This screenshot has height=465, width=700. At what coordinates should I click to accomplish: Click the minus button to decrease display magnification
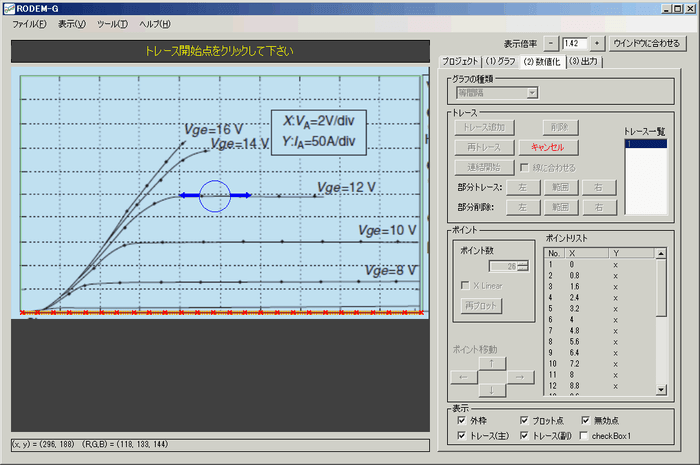pyautogui.click(x=552, y=43)
